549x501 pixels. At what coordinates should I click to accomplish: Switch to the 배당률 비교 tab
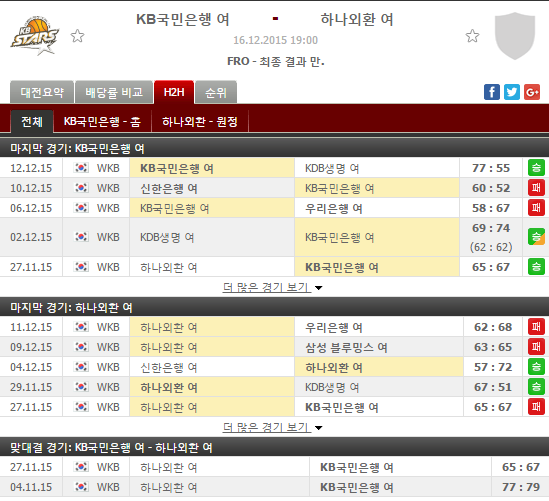click(x=114, y=92)
